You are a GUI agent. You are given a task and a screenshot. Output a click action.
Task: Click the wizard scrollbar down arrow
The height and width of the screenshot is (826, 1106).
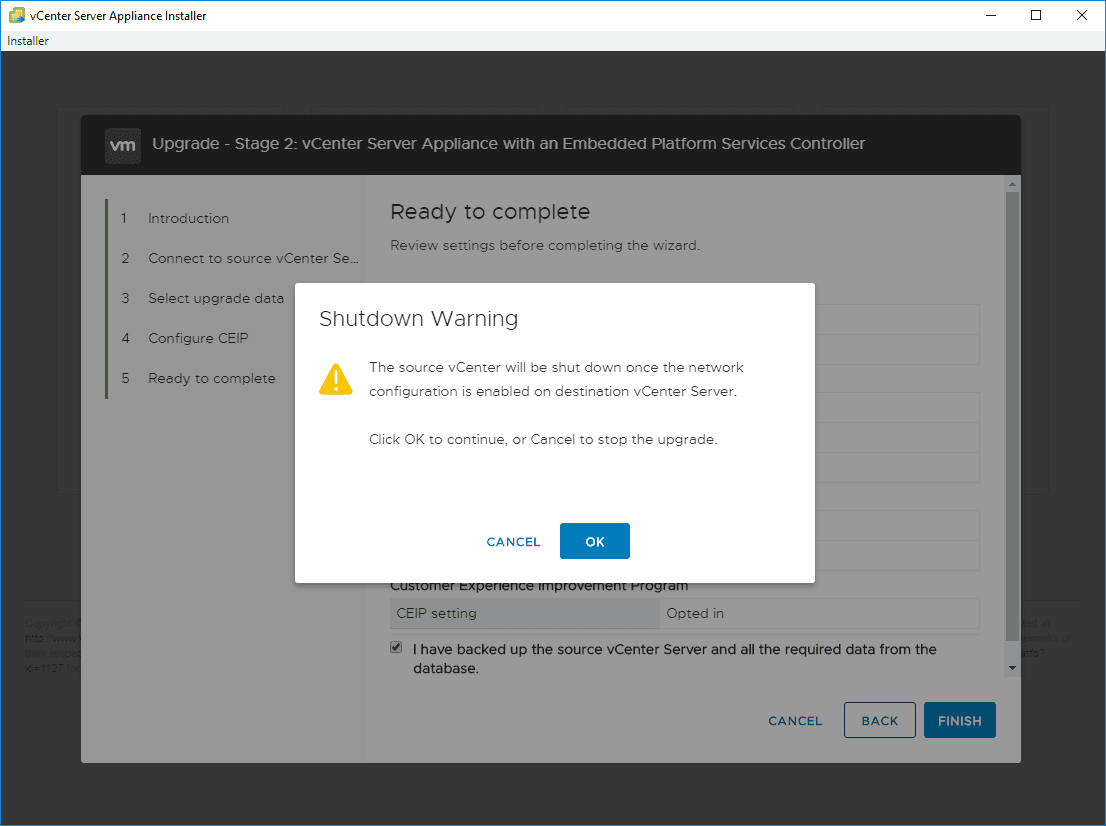[1012, 668]
